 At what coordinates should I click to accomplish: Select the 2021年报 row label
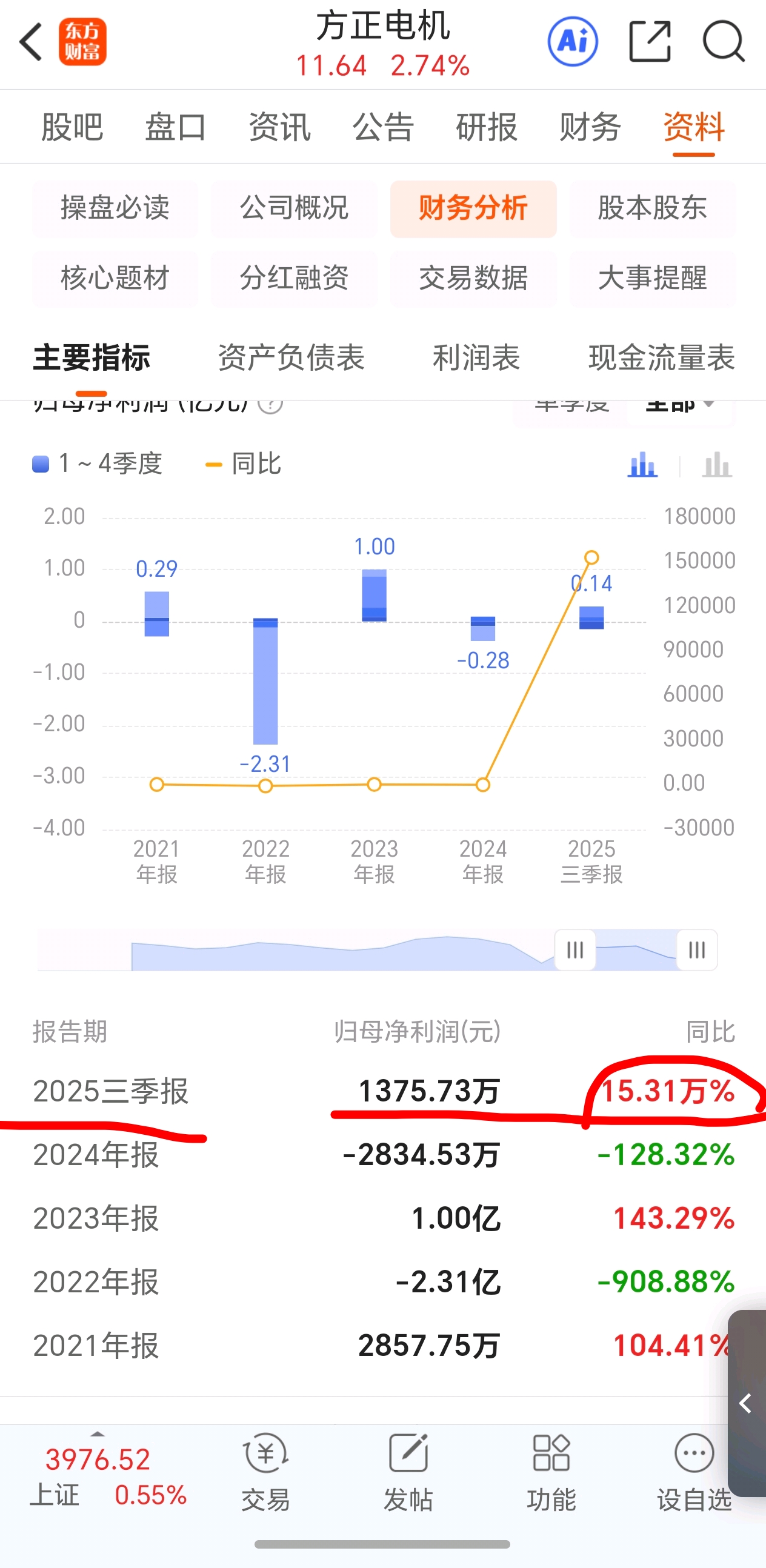coord(96,1345)
